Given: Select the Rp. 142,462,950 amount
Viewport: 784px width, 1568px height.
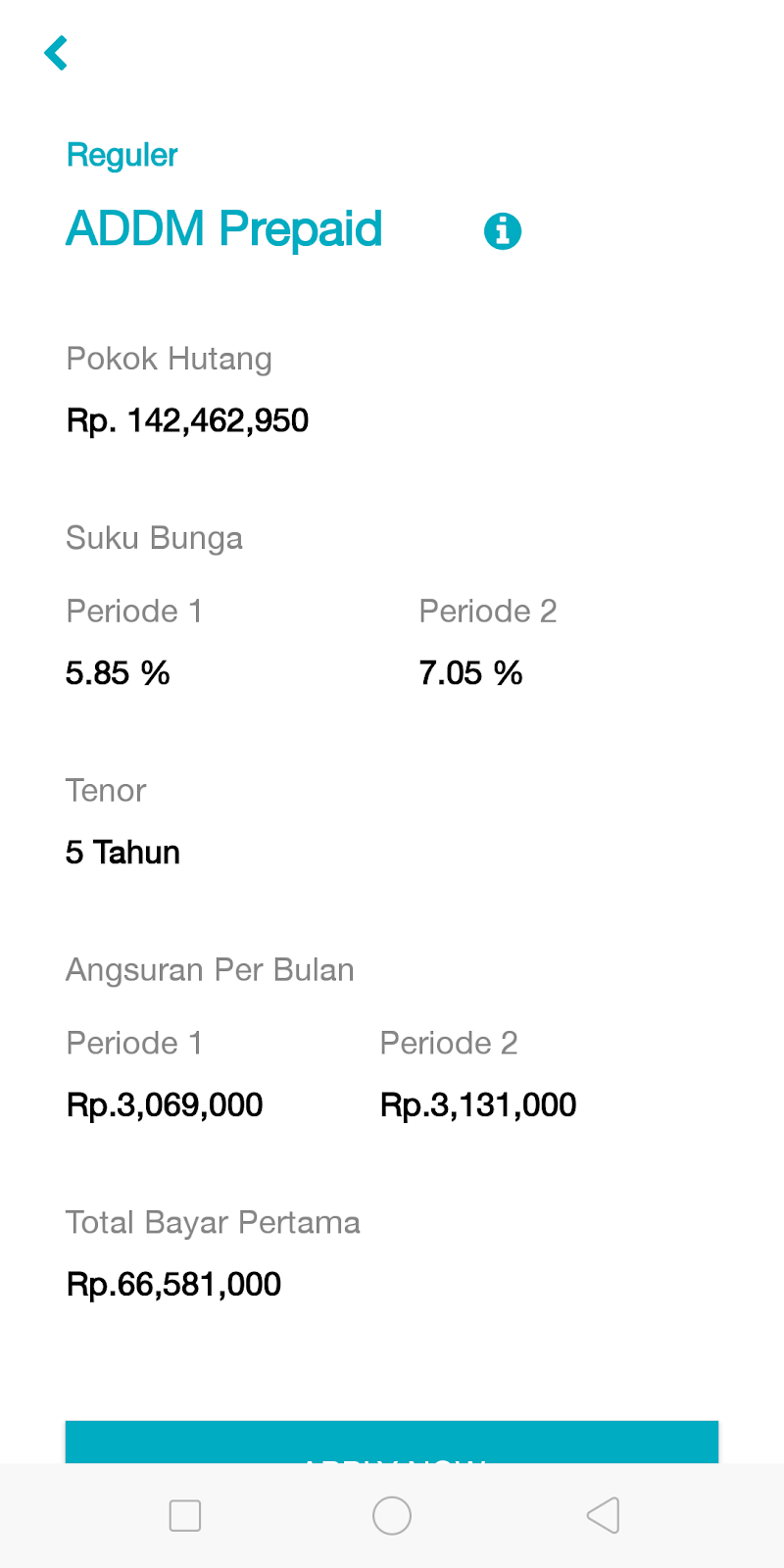Looking at the screenshot, I should coord(187,420).
